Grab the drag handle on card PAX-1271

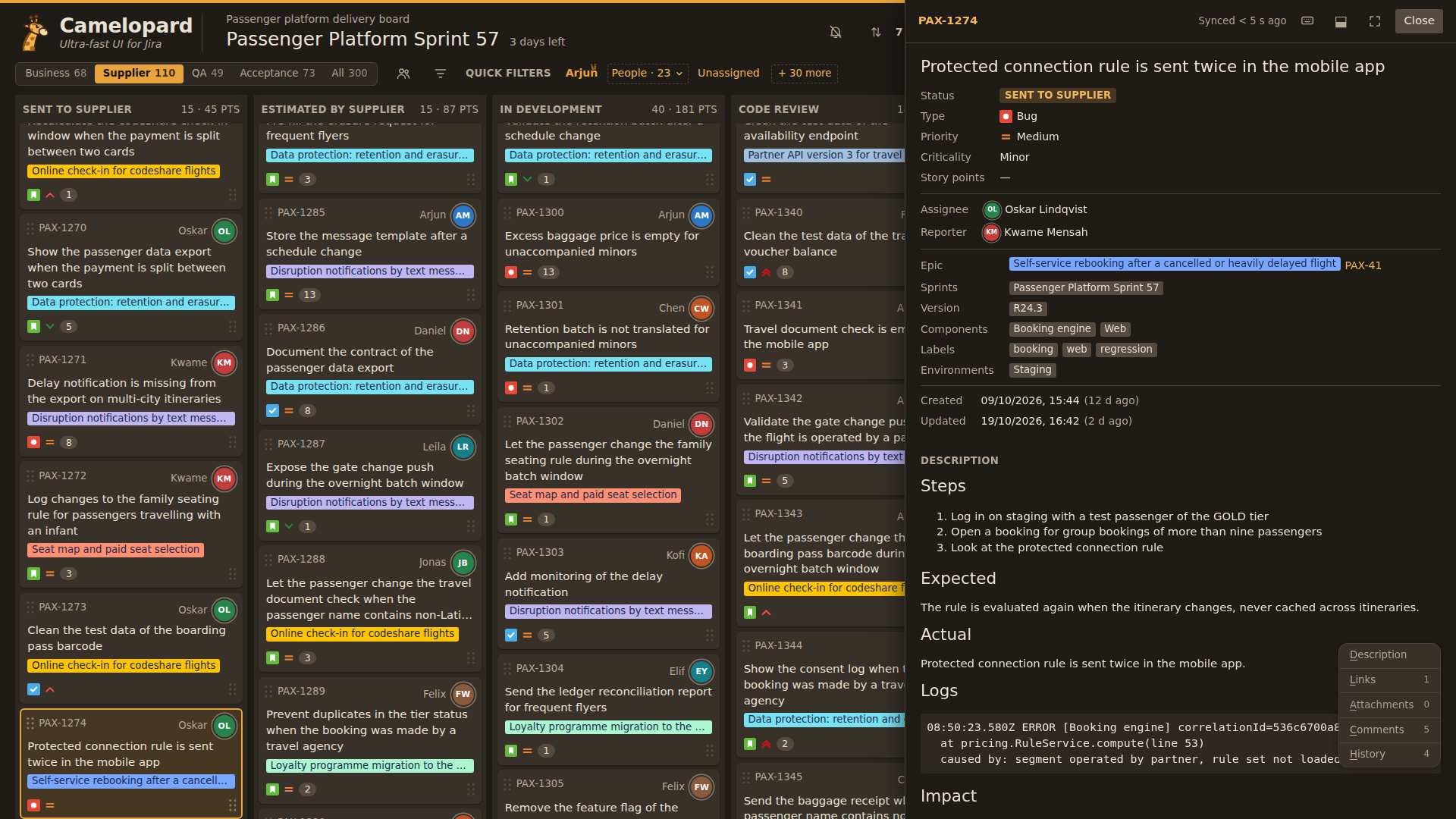click(30, 360)
